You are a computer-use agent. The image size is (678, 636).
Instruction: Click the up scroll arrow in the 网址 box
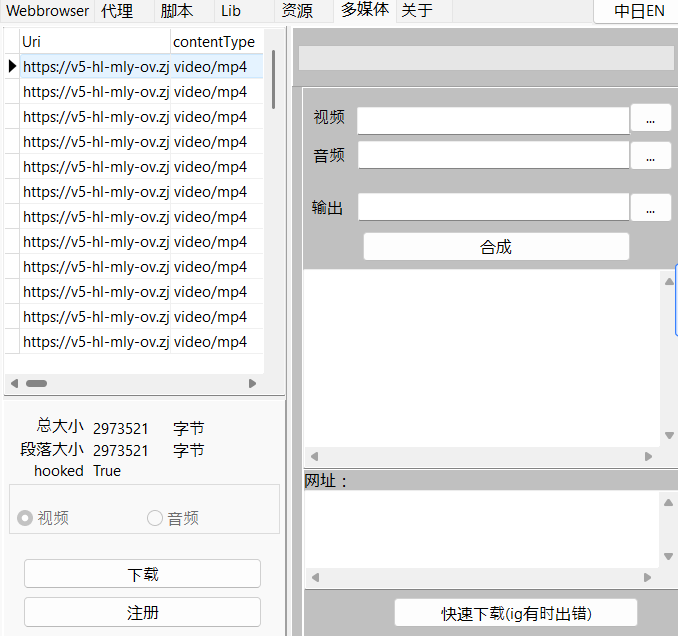[x=668, y=503]
